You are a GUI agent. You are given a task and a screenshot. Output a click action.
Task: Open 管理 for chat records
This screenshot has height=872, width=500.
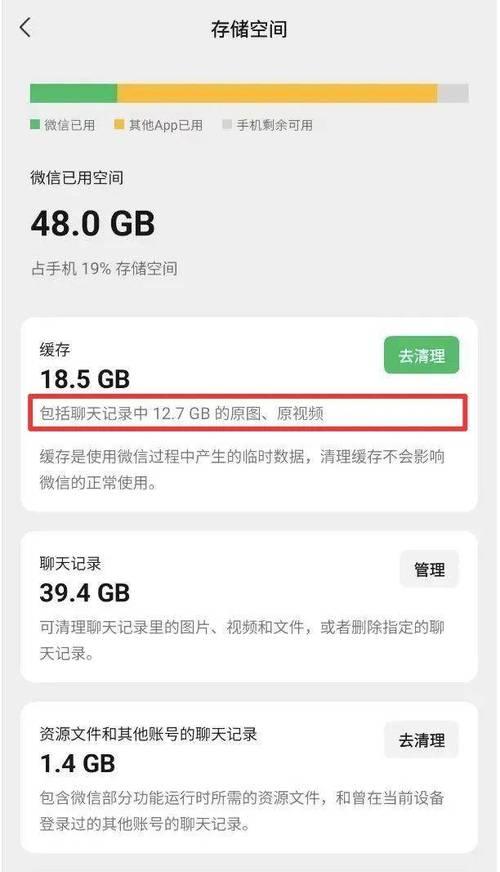tap(429, 569)
